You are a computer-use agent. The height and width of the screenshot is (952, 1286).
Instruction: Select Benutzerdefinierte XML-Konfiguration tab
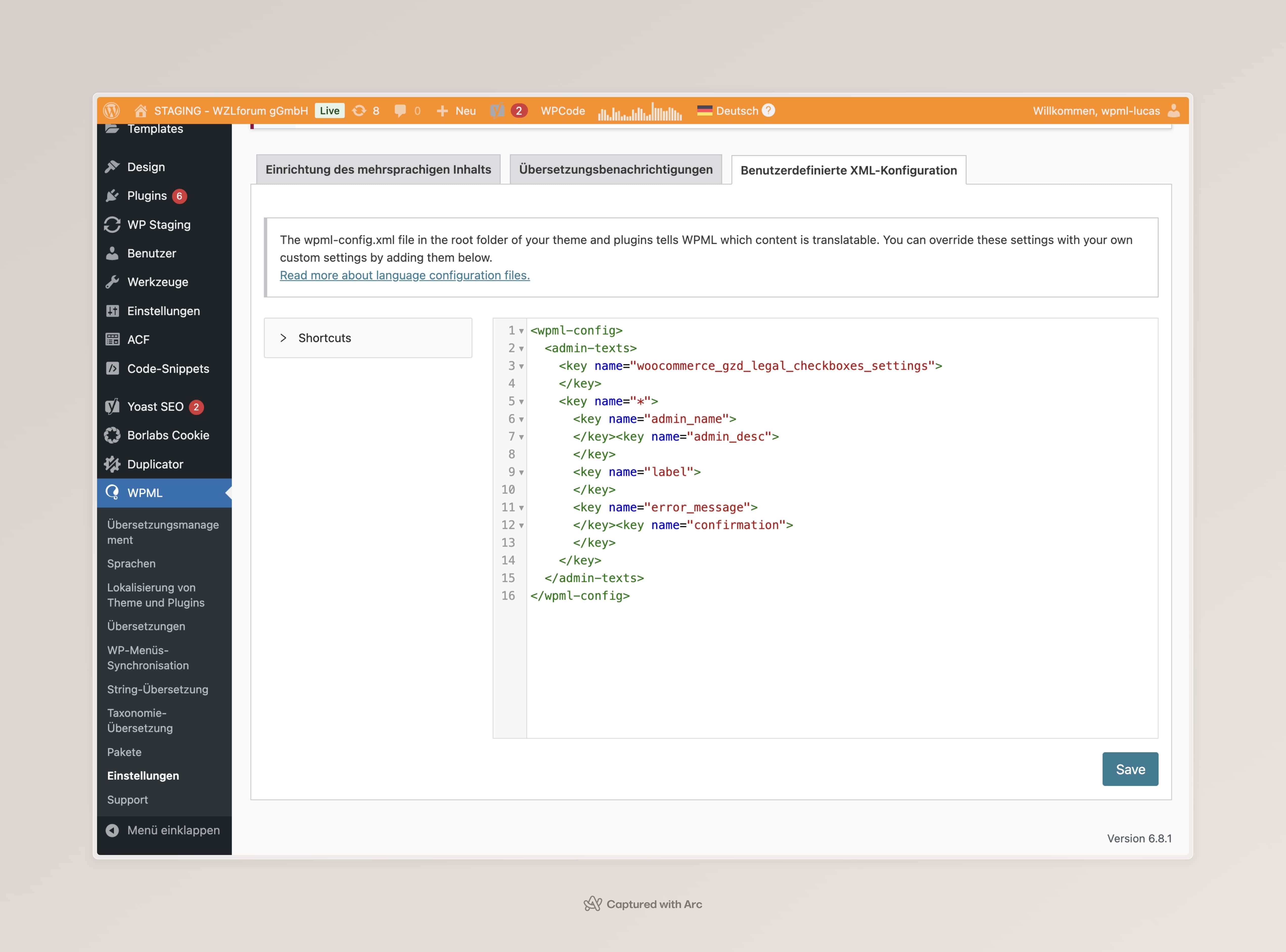[848, 170]
